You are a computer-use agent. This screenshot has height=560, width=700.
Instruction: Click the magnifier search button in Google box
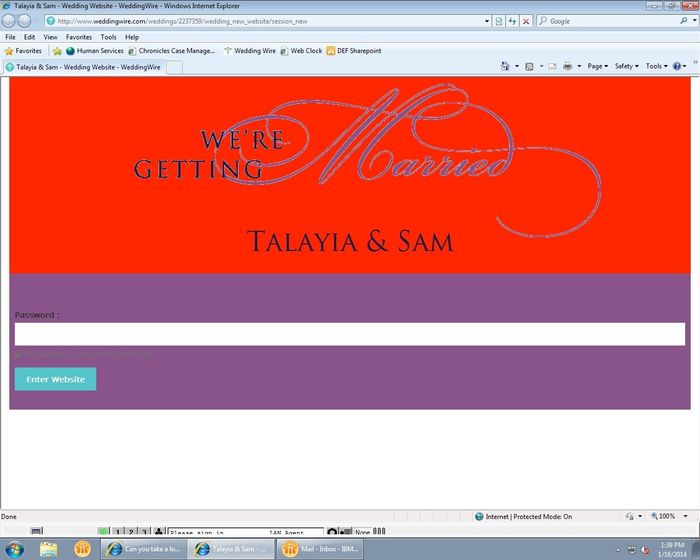pyautogui.click(x=683, y=21)
